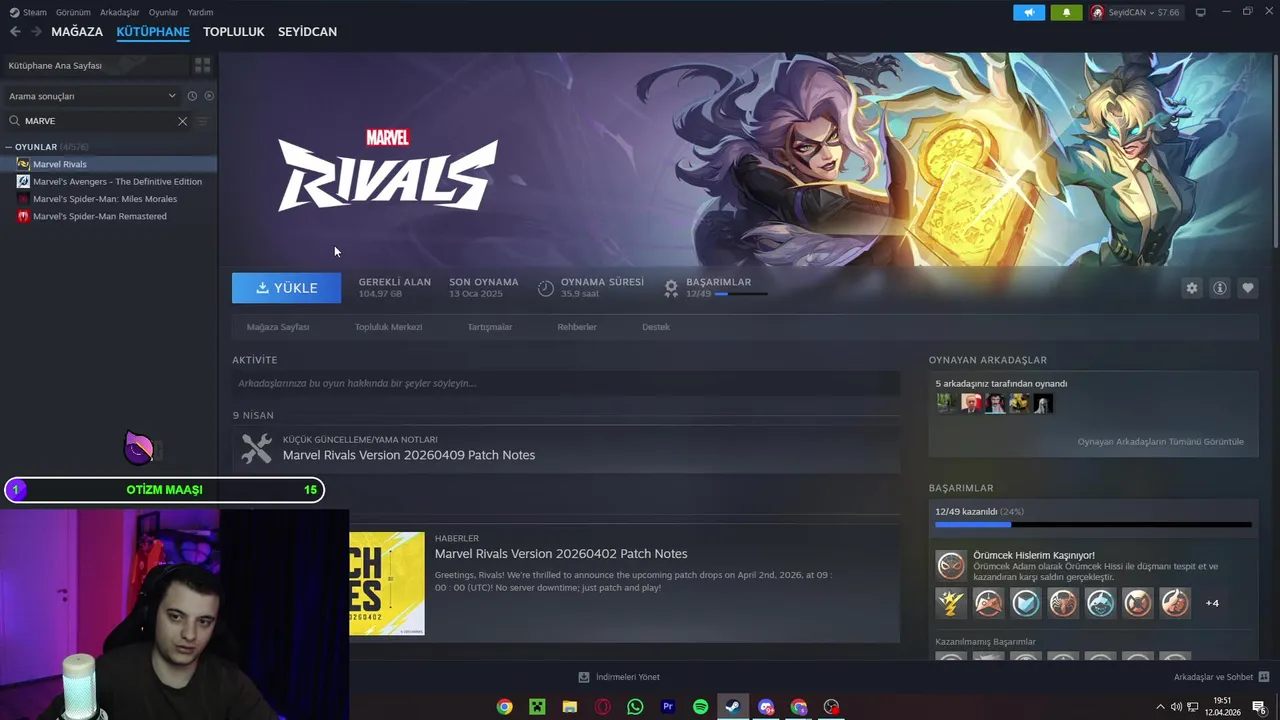This screenshot has height=720, width=1280.
Task: Select Marvel's Avengers - The Definitive Edition
Action: click(x=108, y=181)
